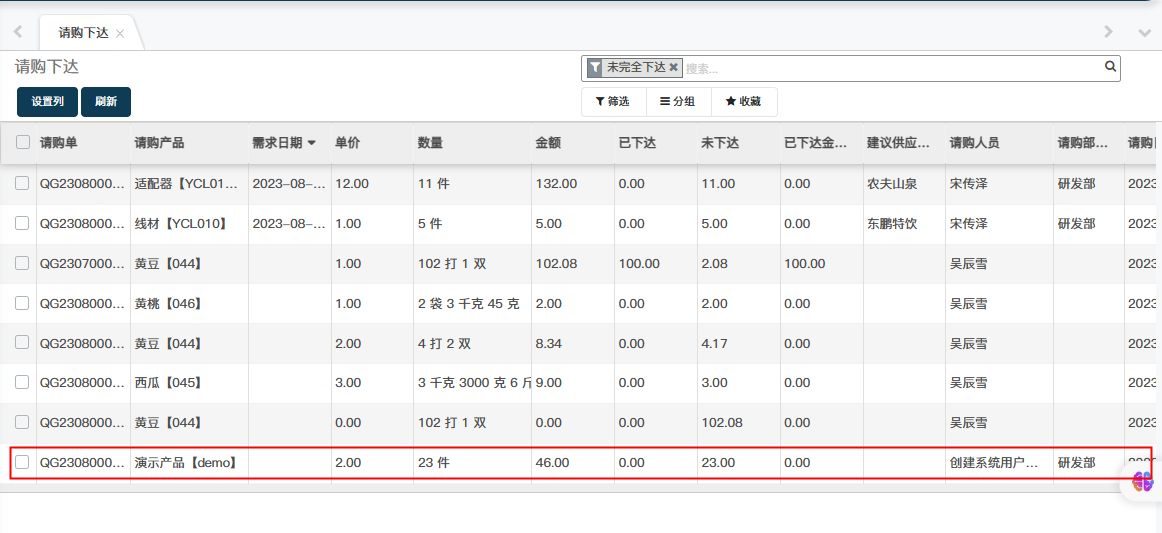Remove the 未完全下达 filter tag
Screen dimensions: 1162x533
coord(673,68)
